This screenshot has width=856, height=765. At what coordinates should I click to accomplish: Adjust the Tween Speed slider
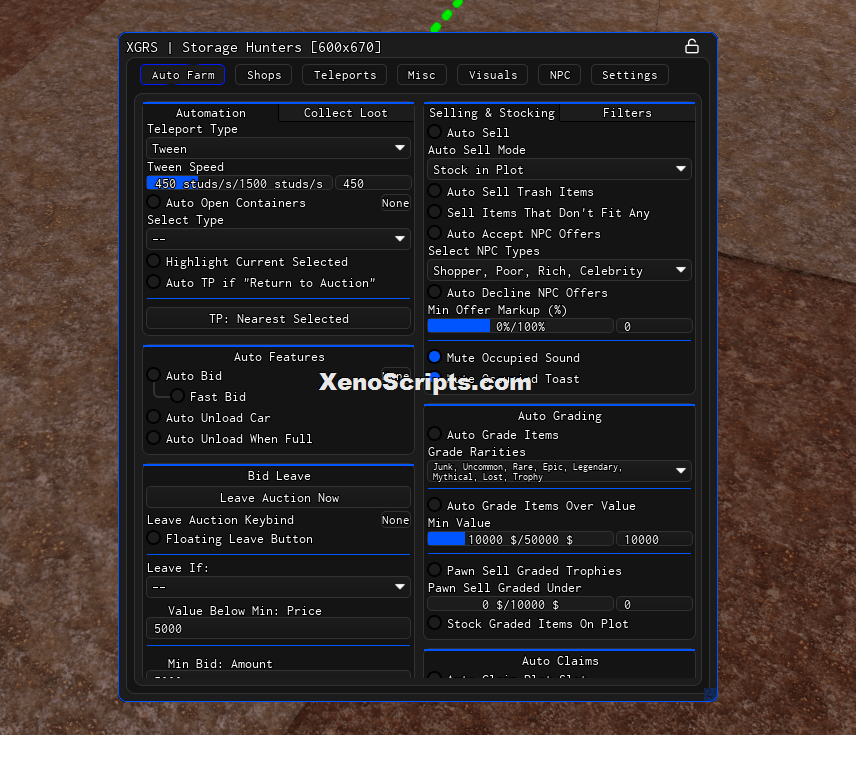pyautogui.click(x=239, y=183)
